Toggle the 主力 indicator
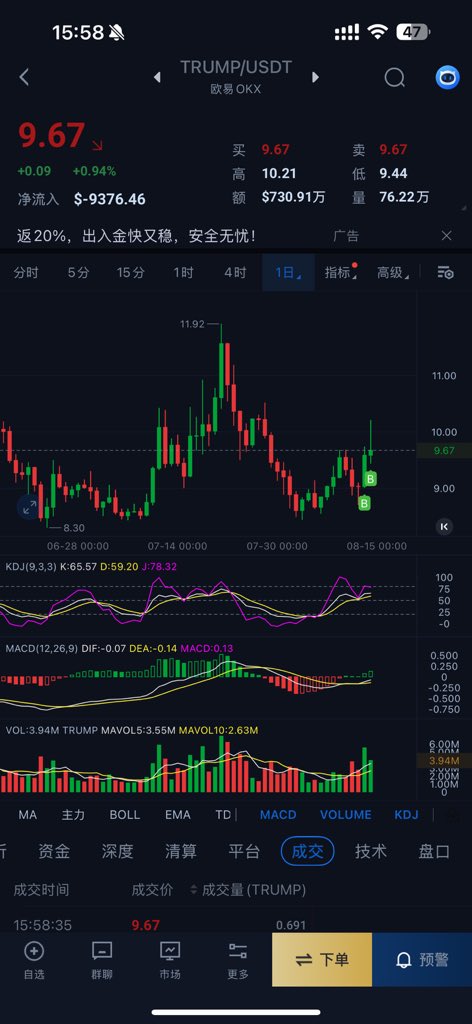Viewport: 472px width, 1024px height. [73, 814]
